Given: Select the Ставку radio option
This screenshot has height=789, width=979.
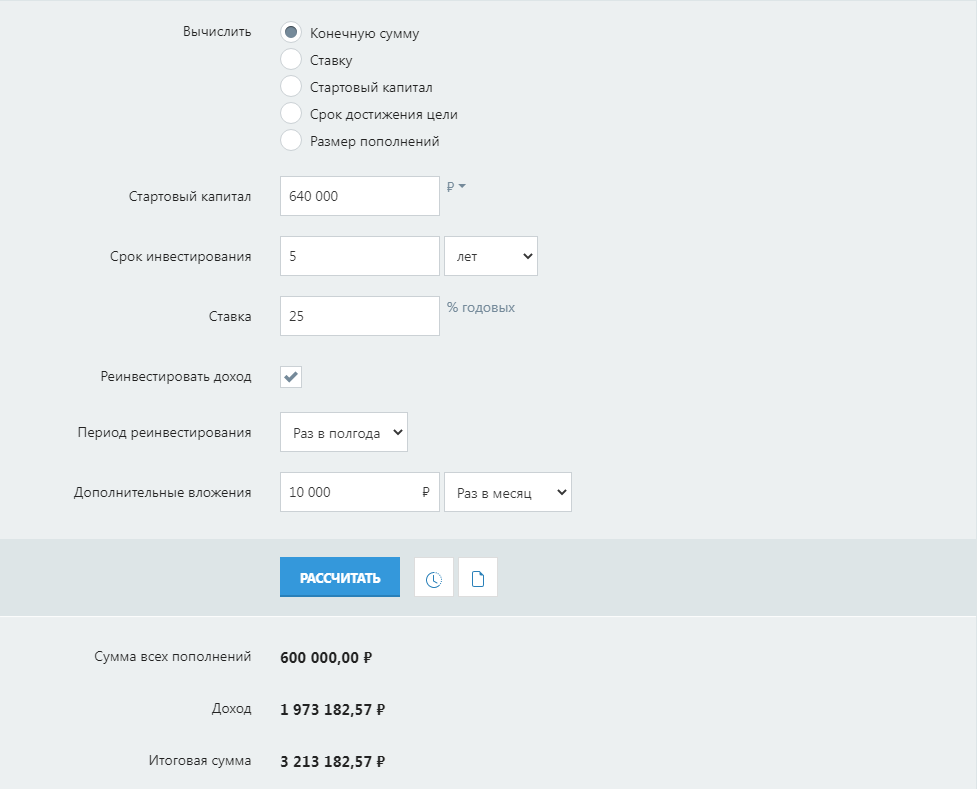Looking at the screenshot, I should pyautogui.click(x=291, y=59).
